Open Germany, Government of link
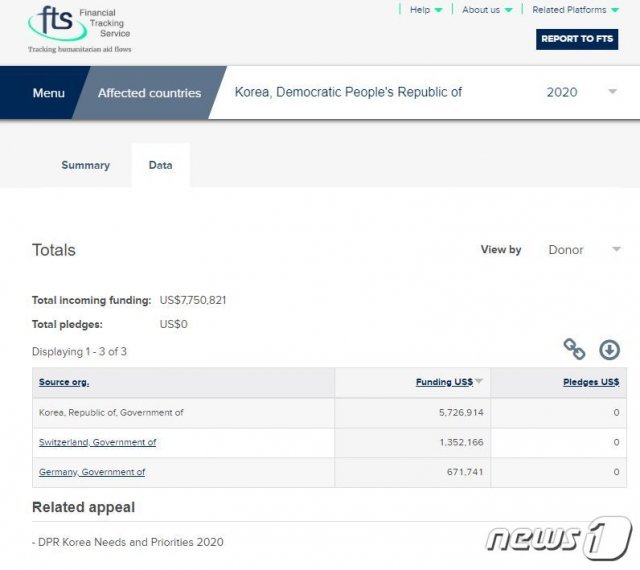The height and width of the screenshot is (570, 640). (92, 472)
